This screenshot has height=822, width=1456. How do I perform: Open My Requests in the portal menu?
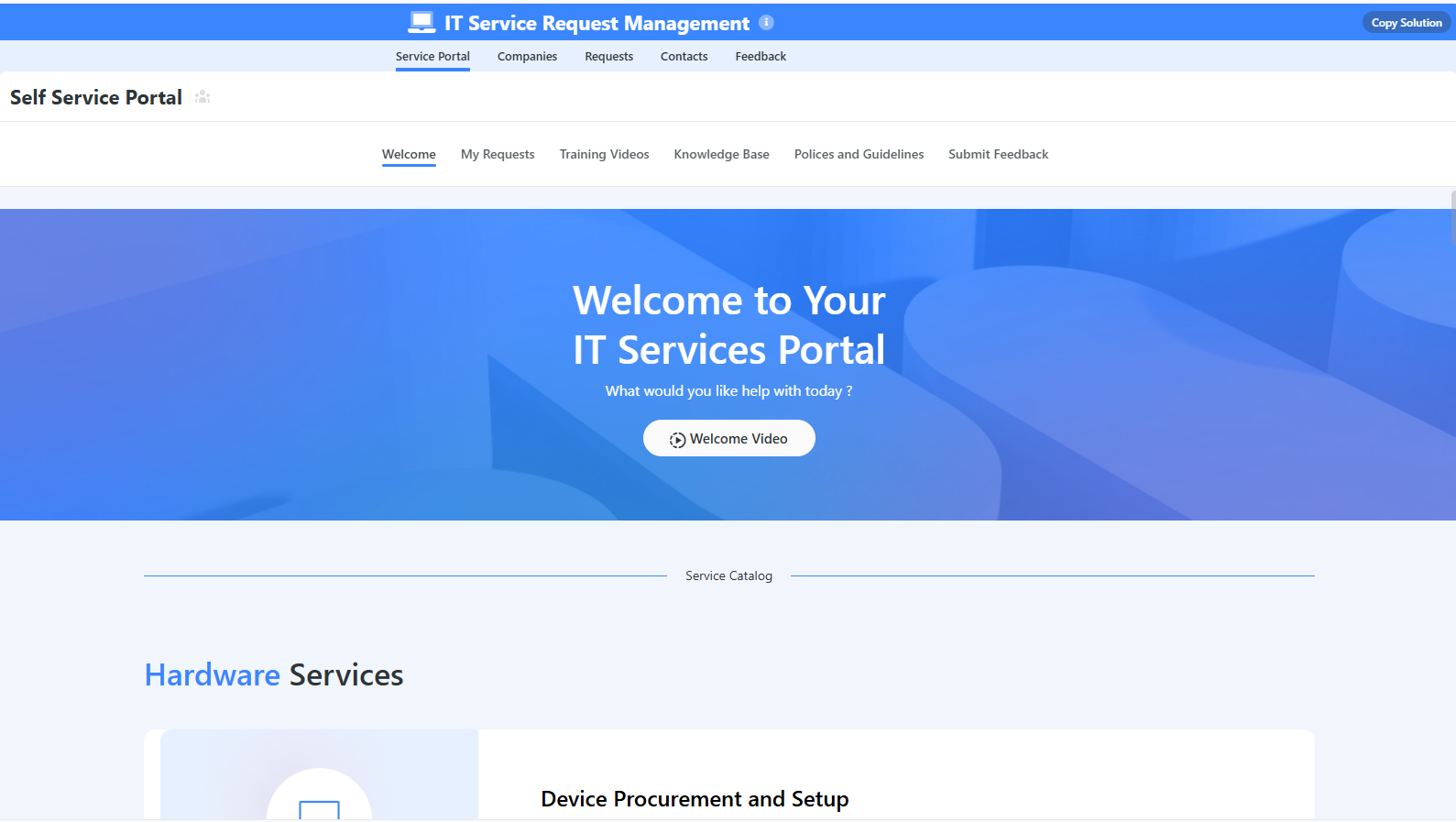pos(498,155)
